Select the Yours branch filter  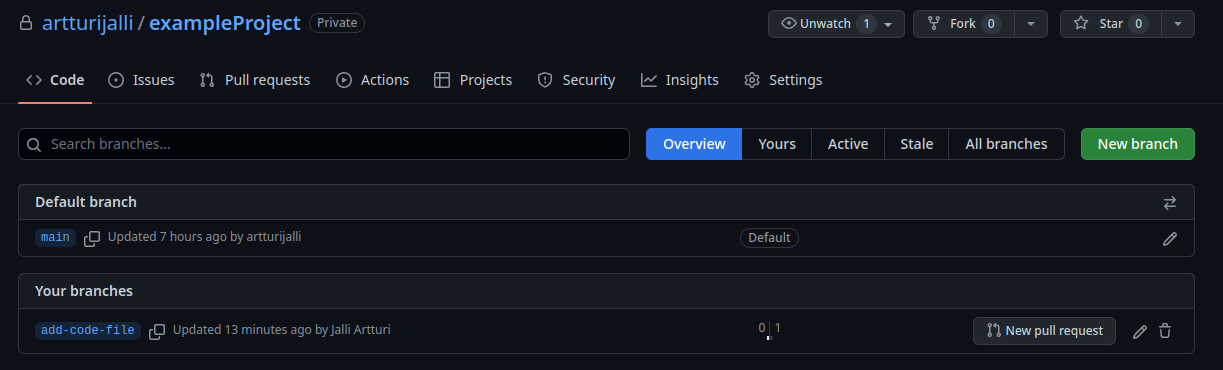pos(777,144)
